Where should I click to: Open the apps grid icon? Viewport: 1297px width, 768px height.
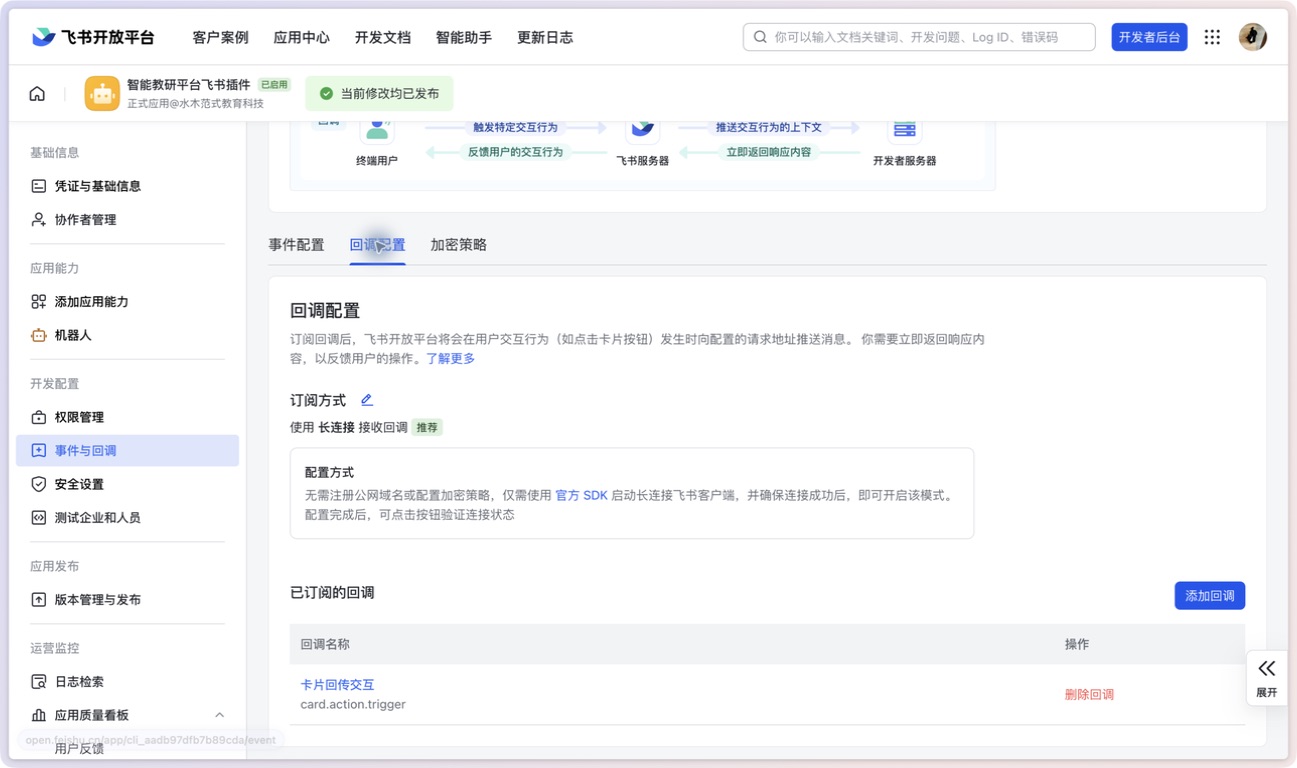1212,37
